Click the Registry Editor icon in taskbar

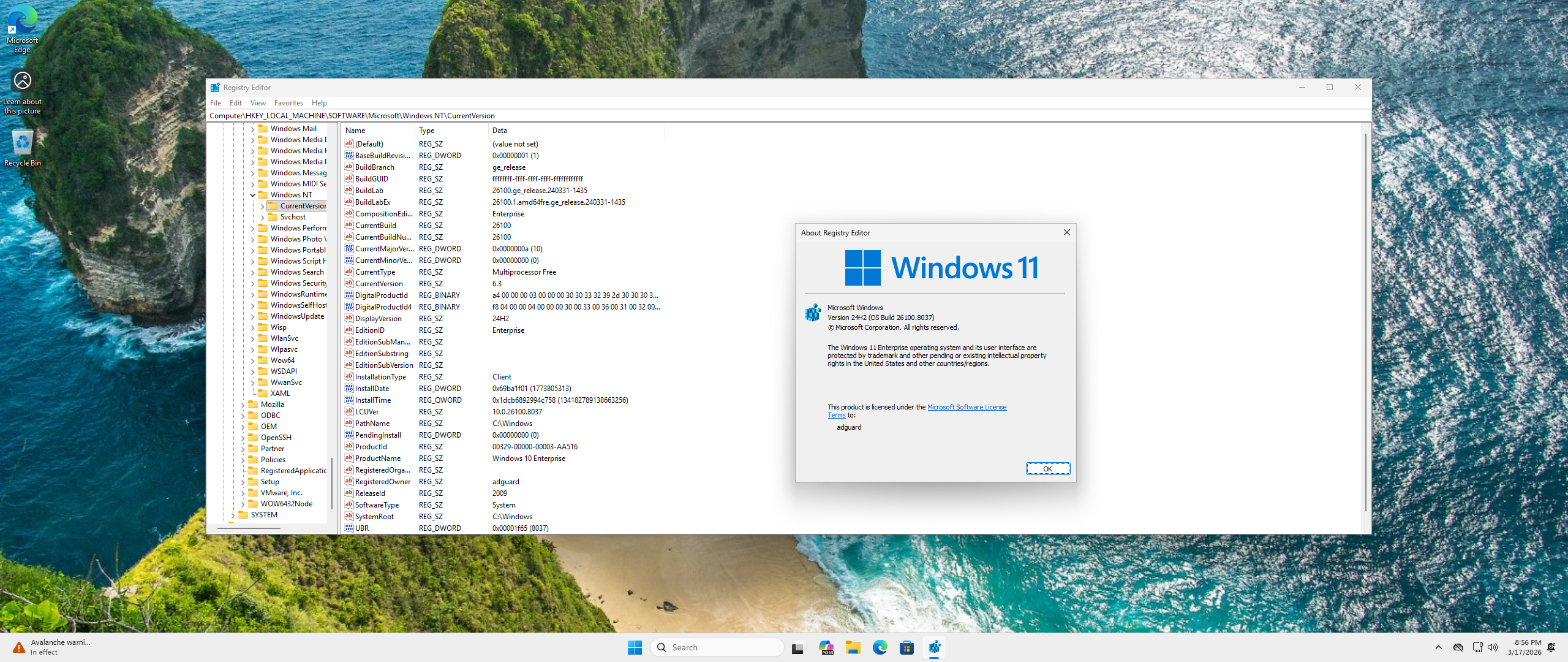[x=934, y=647]
